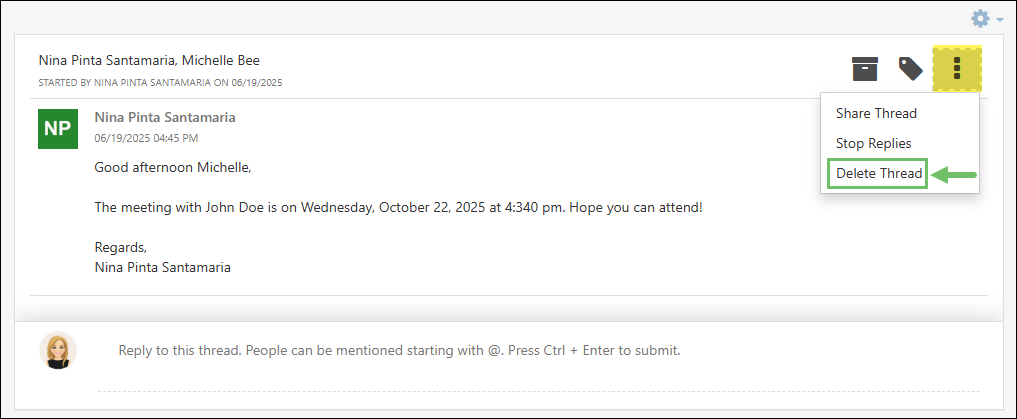Select Share Thread from the menu
This screenshot has width=1017, height=419.
[x=876, y=113]
